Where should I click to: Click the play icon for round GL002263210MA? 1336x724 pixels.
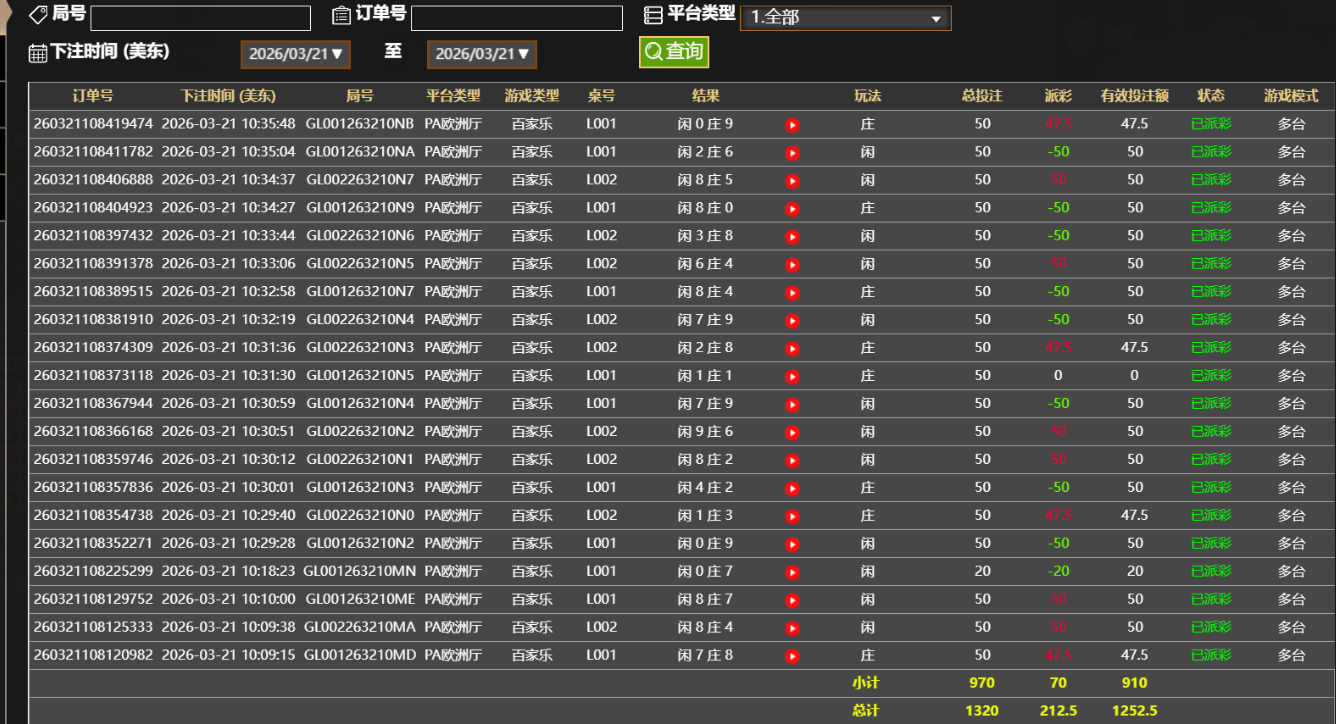pyautogui.click(x=791, y=627)
